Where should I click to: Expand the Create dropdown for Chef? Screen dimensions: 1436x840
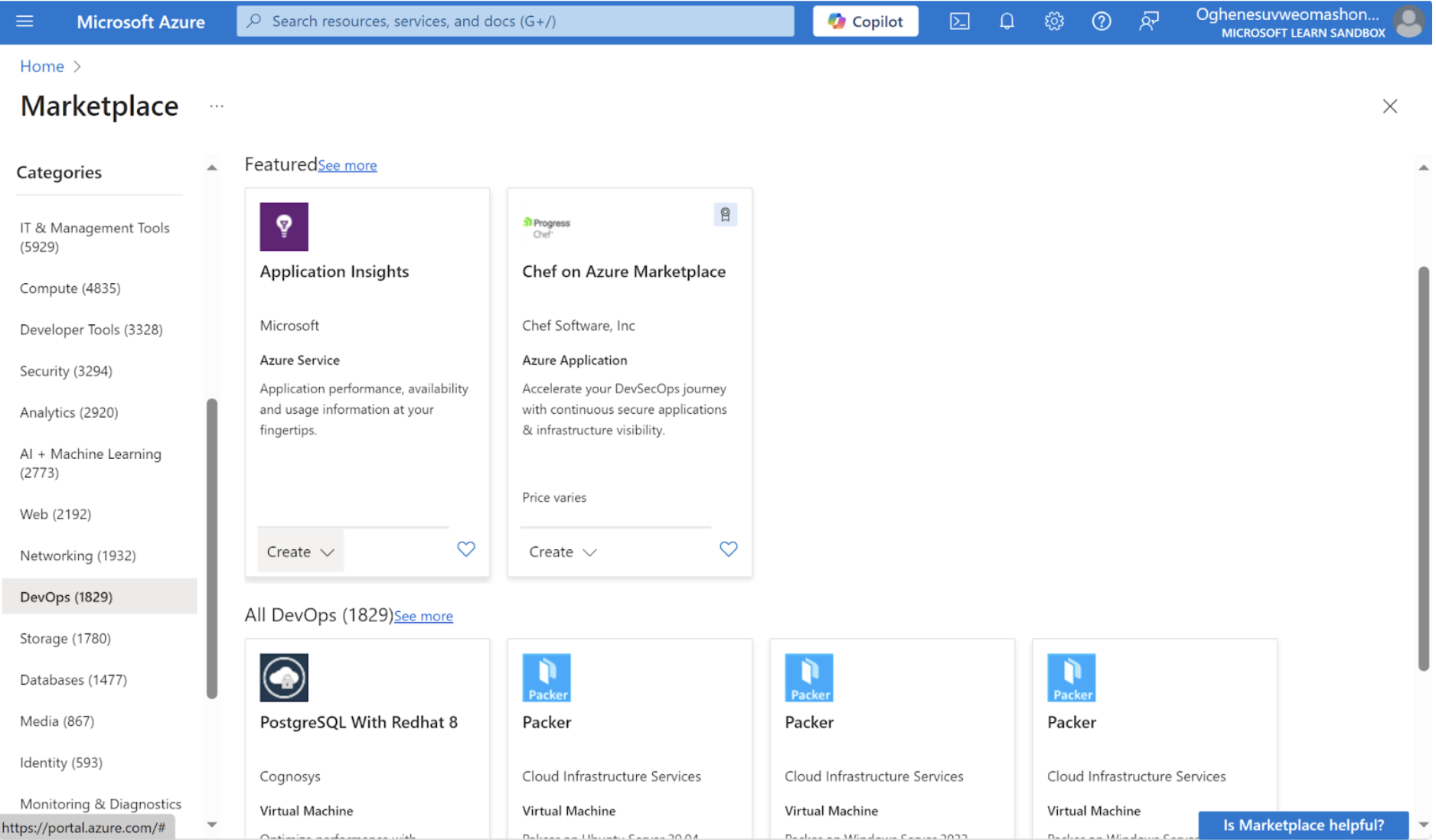pos(564,552)
